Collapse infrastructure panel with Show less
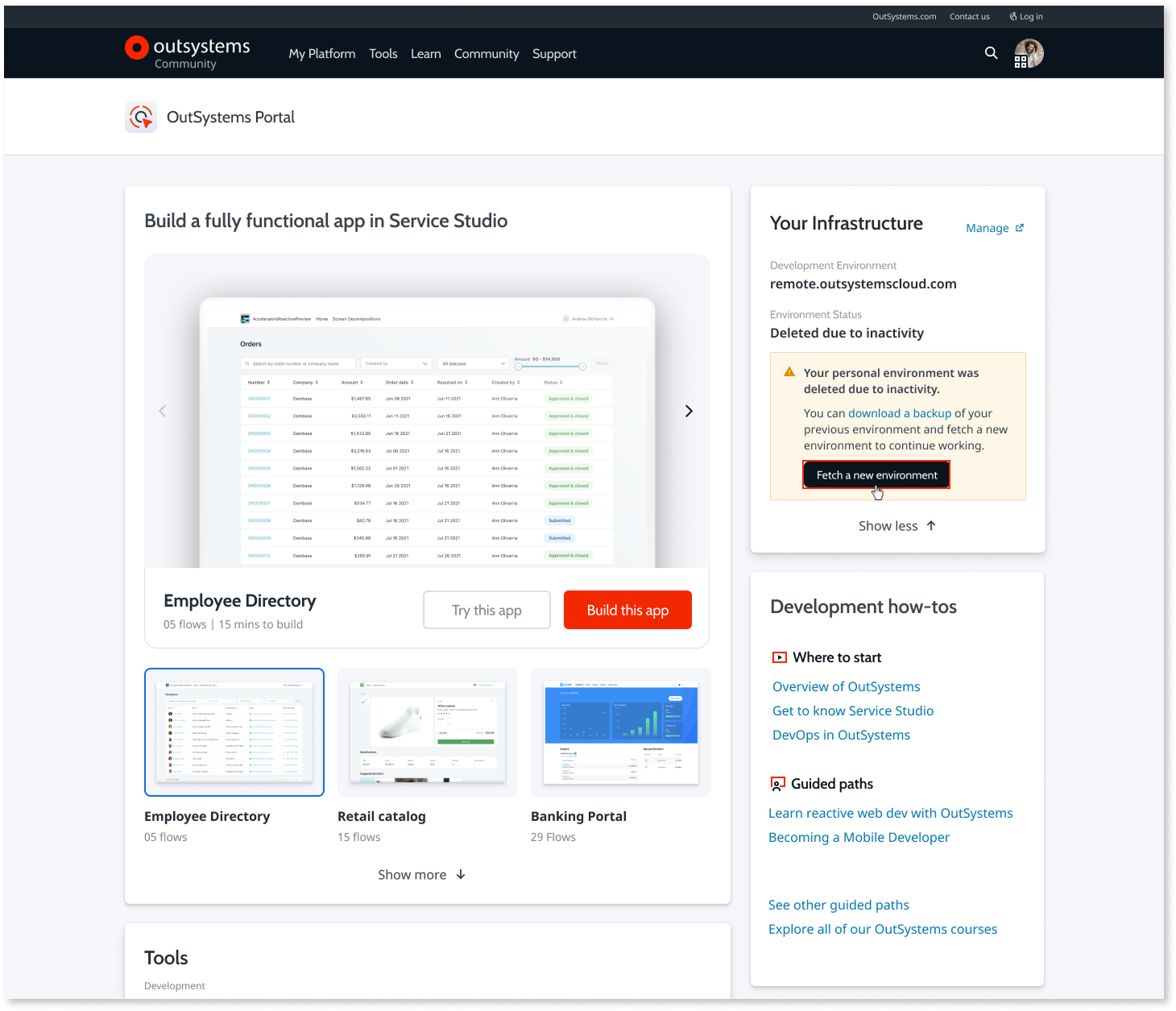 pyautogui.click(x=897, y=526)
